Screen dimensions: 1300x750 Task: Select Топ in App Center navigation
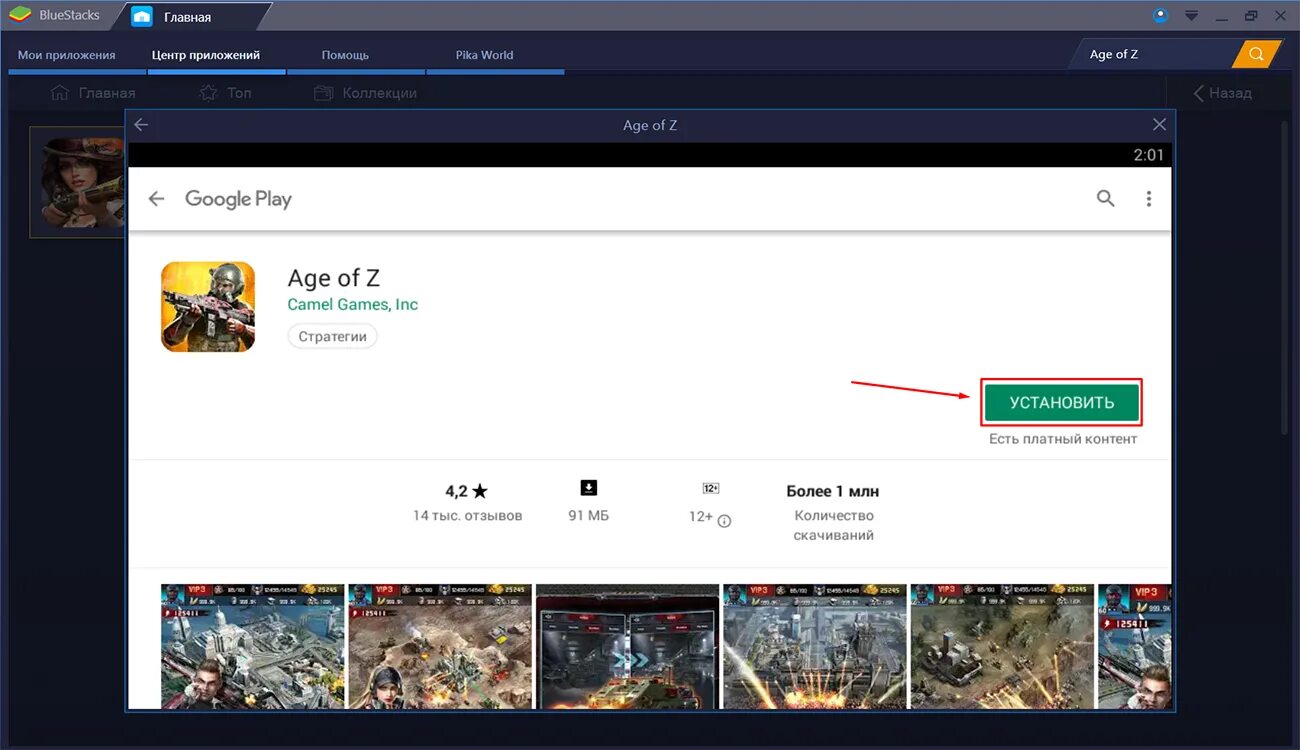point(225,93)
